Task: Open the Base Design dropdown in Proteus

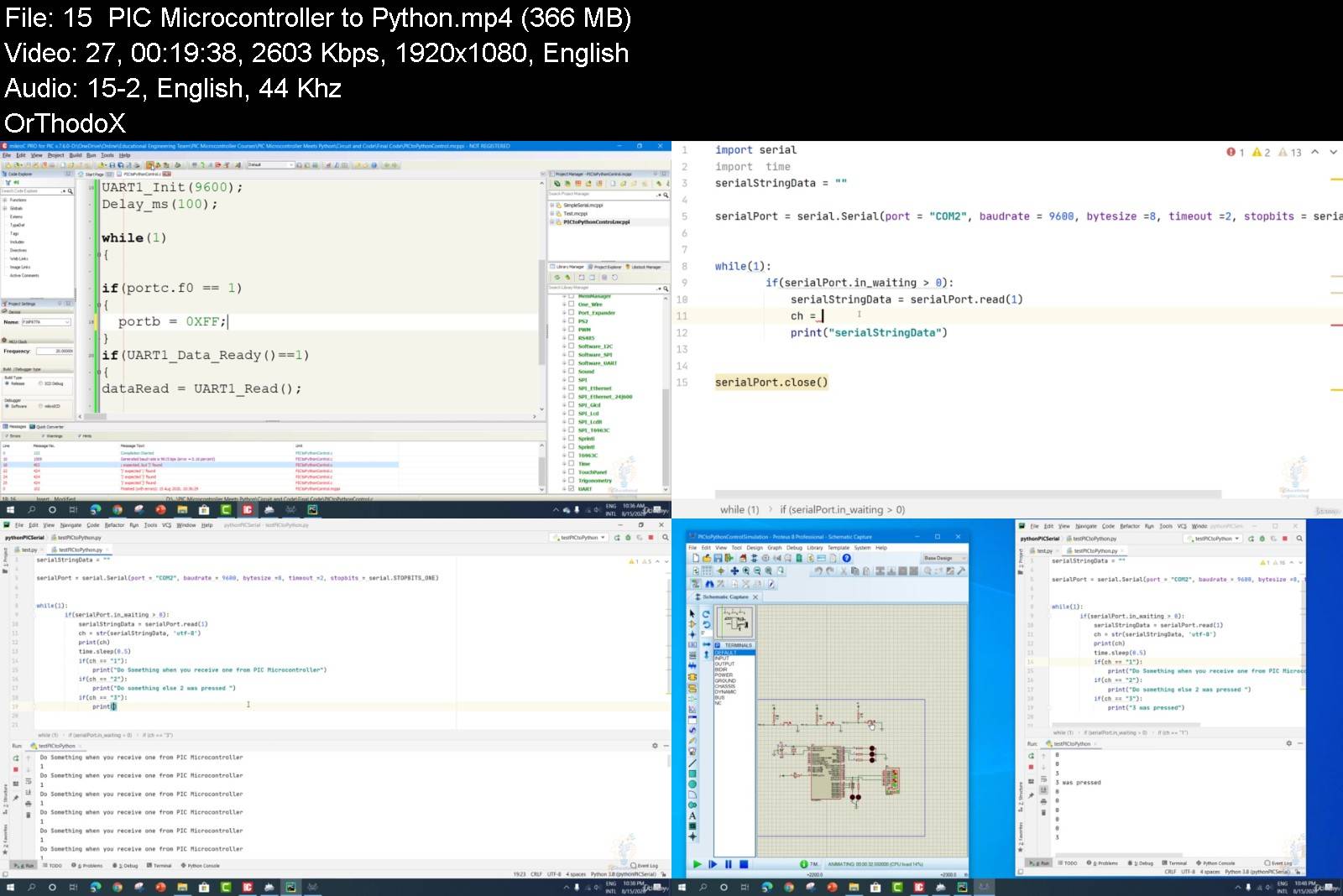Action: [x=944, y=558]
